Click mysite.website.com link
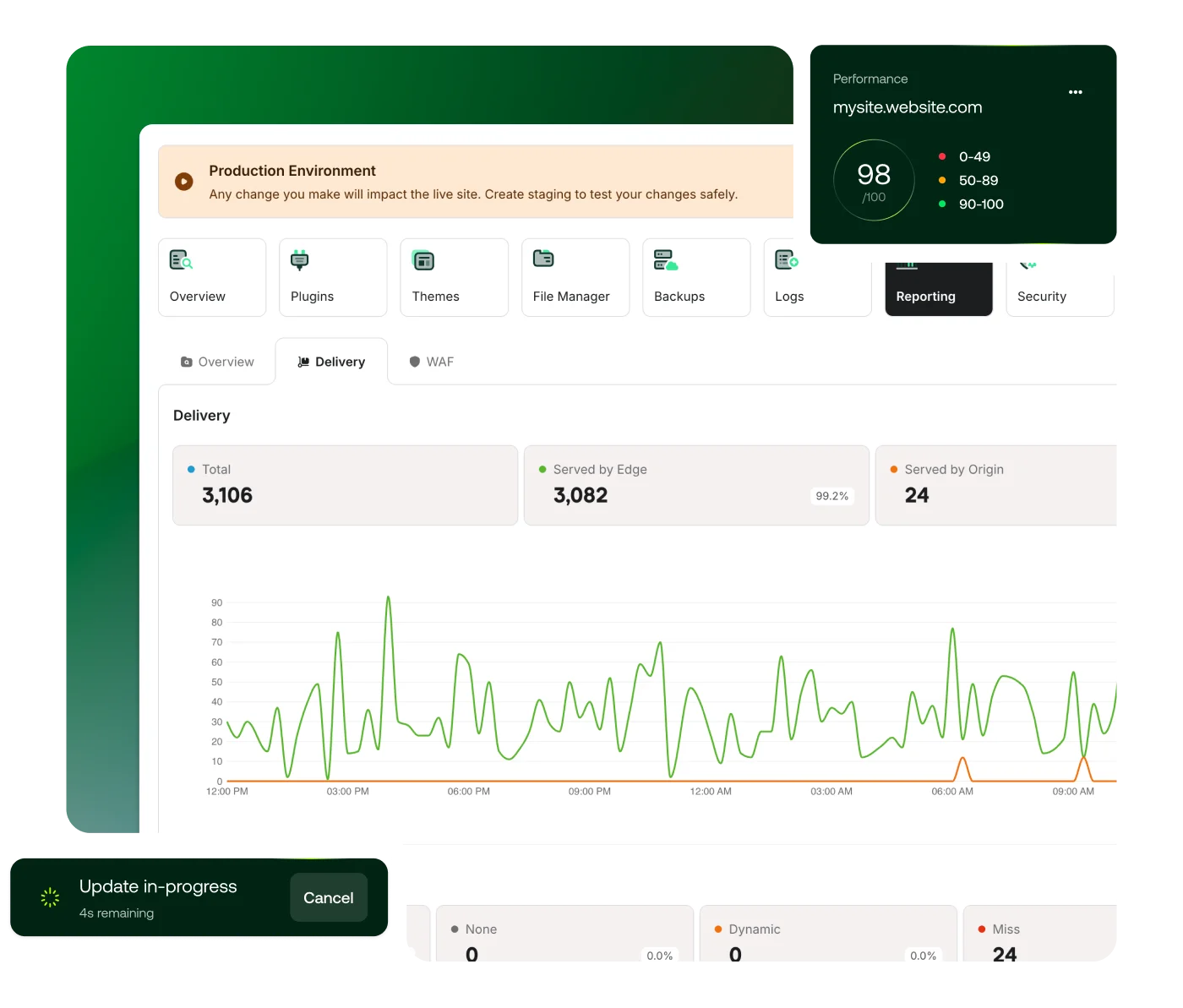This screenshot has height=1008, width=1183. tap(907, 106)
